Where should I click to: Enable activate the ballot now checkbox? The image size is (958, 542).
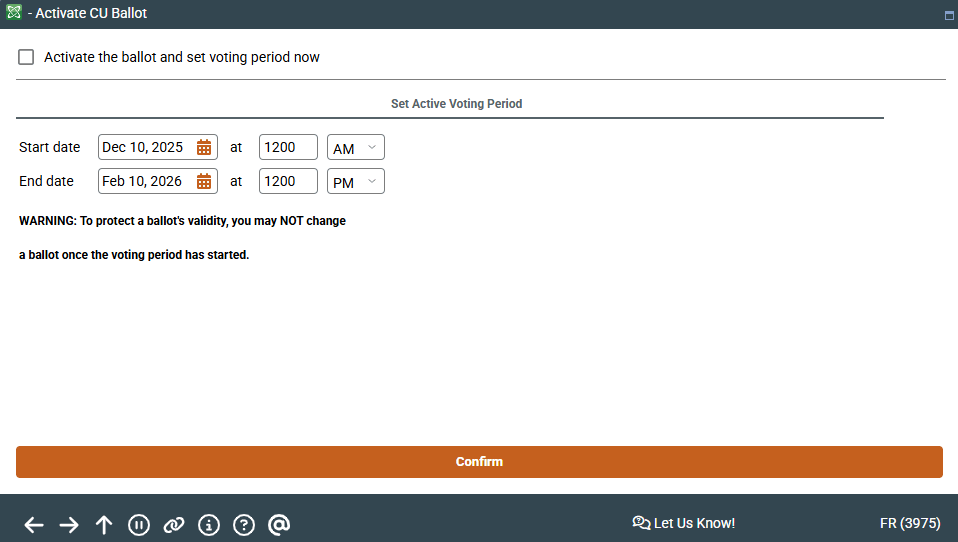[x=26, y=58]
